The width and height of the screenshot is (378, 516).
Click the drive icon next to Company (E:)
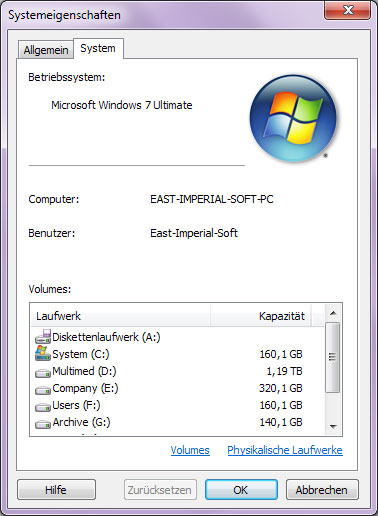point(43,390)
